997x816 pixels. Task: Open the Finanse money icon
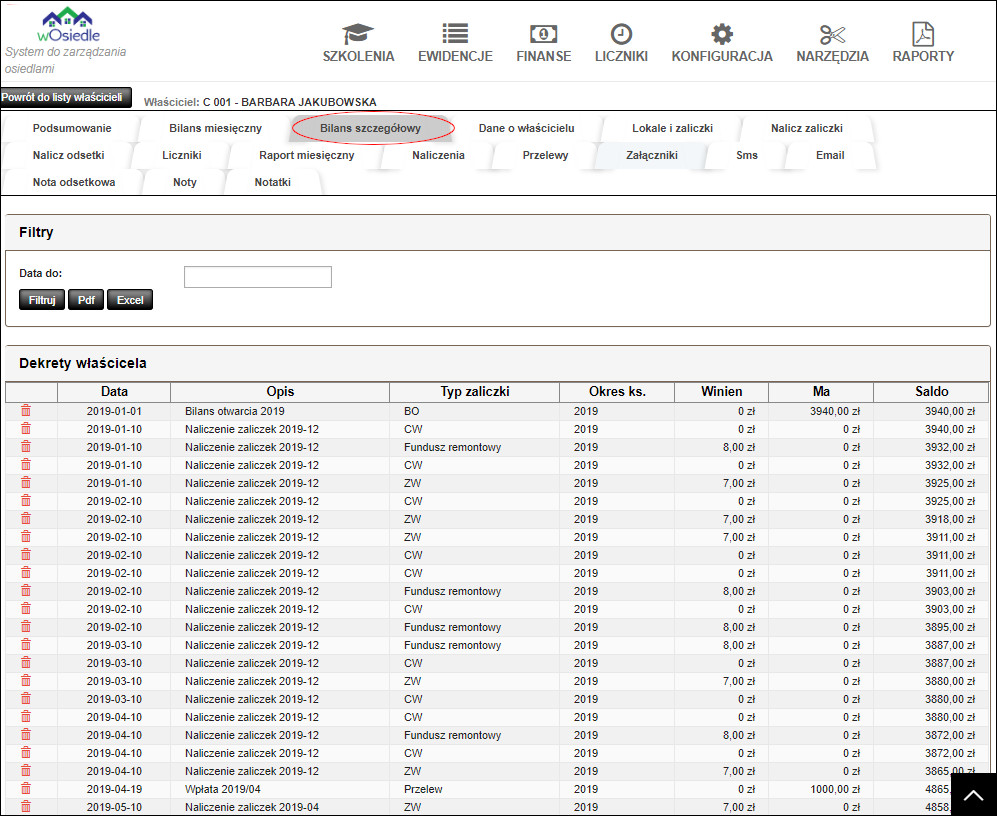tap(543, 34)
